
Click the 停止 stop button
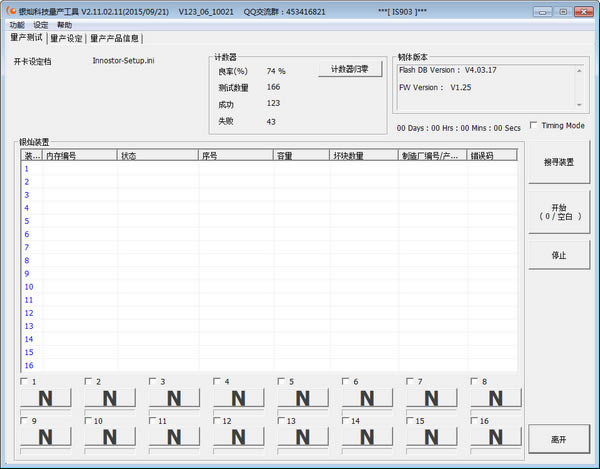[x=559, y=255]
